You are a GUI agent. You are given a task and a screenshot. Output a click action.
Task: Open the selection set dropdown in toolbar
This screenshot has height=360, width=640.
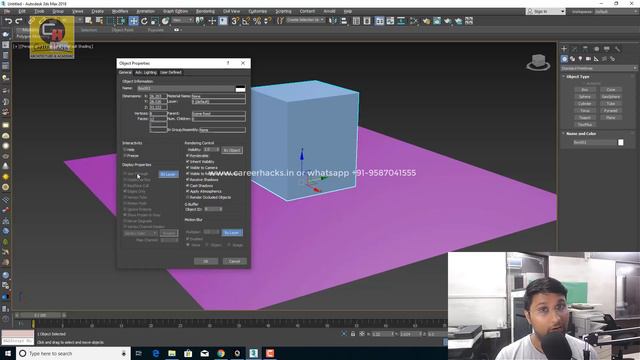(305, 20)
